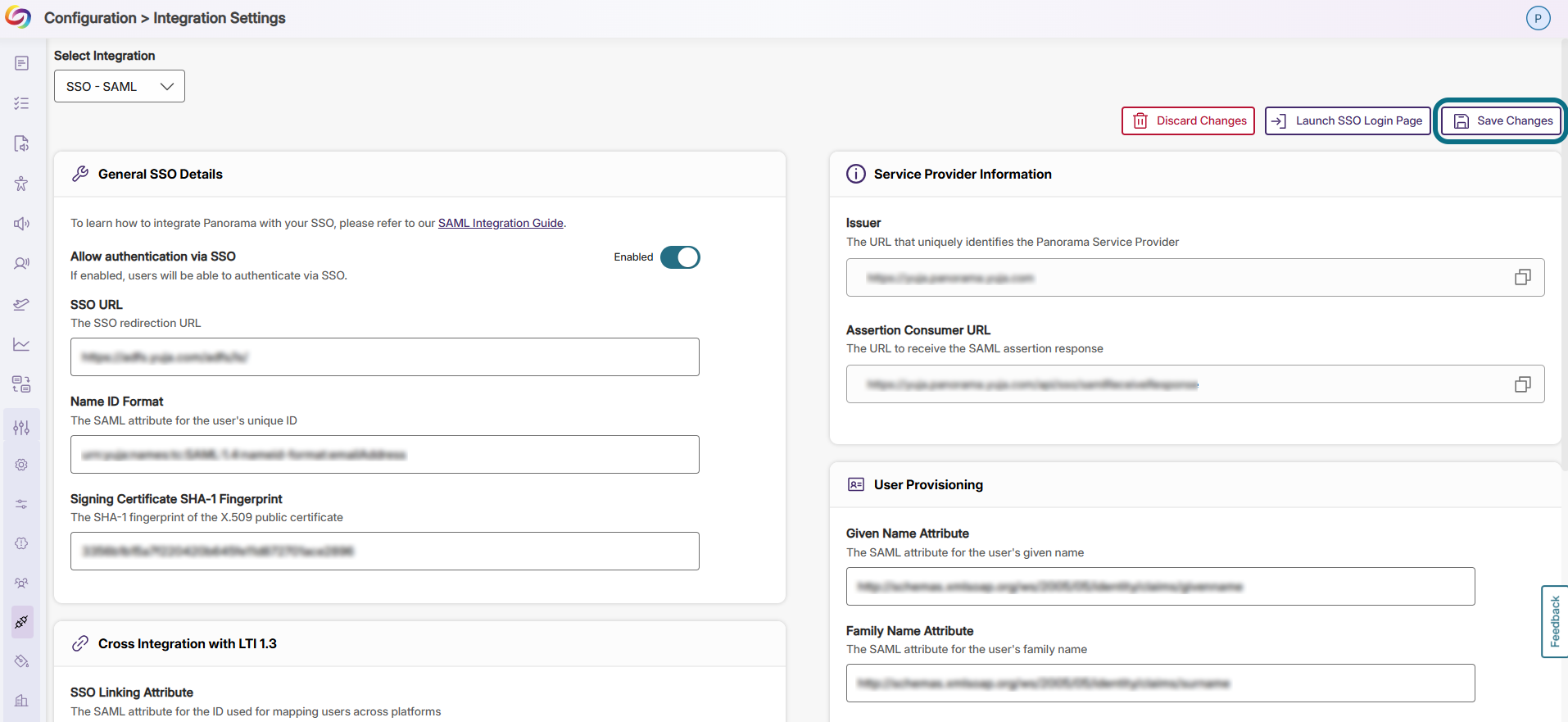Open the audio document icon in sidebar
The image size is (1568, 722).
21,143
